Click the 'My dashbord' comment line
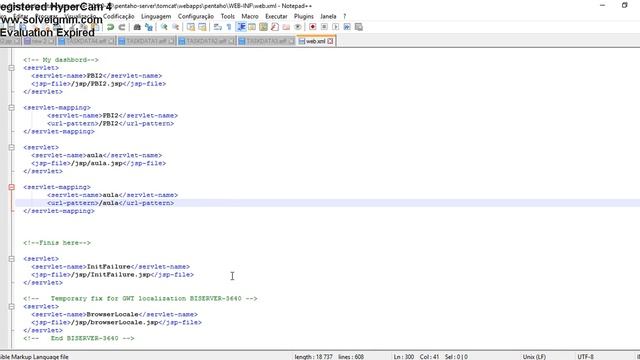 (x=61, y=60)
